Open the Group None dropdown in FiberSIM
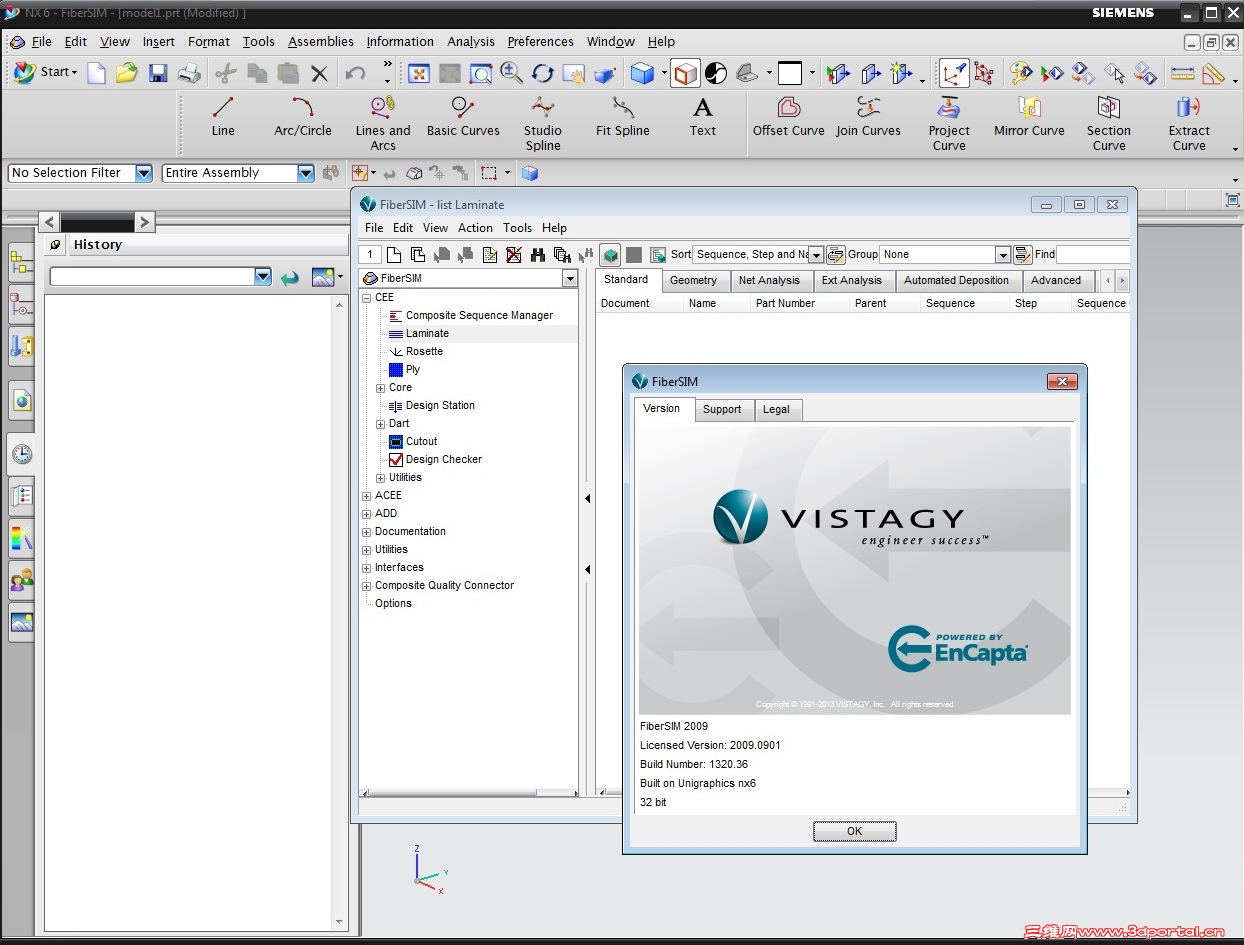This screenshot has width=1244, height=945. (1003, 254)
